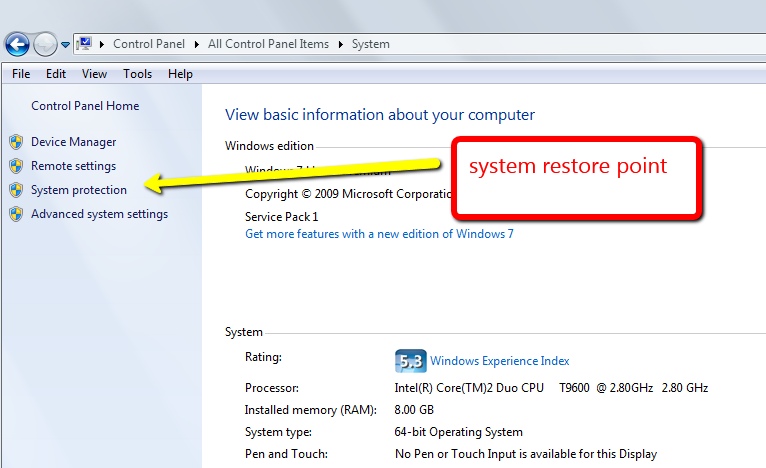Screen dimensions: 766x468
Task: Open the Windows Experience Index link
Action: [x=500, y=361]
